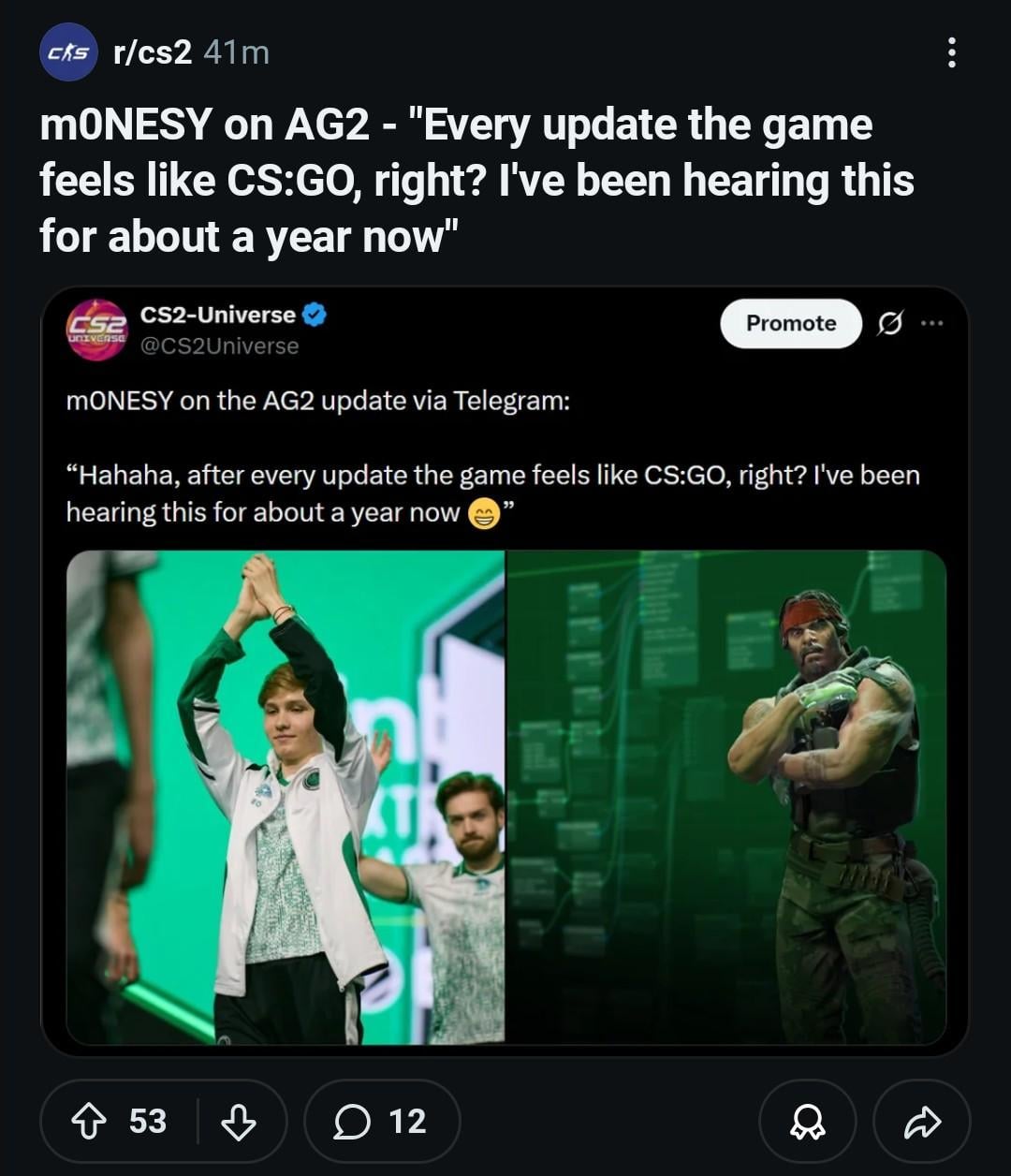View the CS2 agent character image
The height and width of the screenshot is (1176, 1011).
(x=726, y=798)
